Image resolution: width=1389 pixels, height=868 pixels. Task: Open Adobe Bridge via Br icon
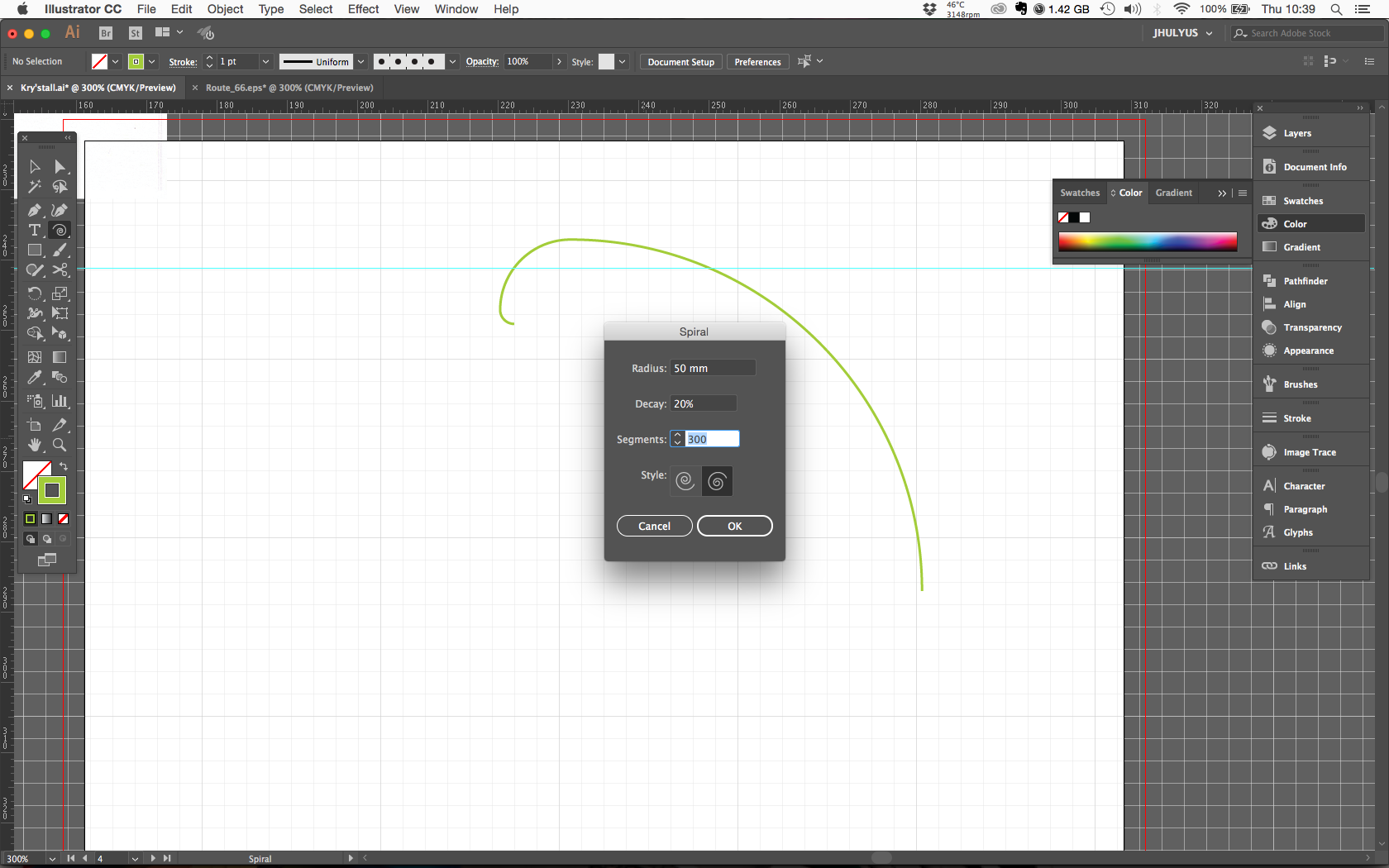(x=106, y=33)
